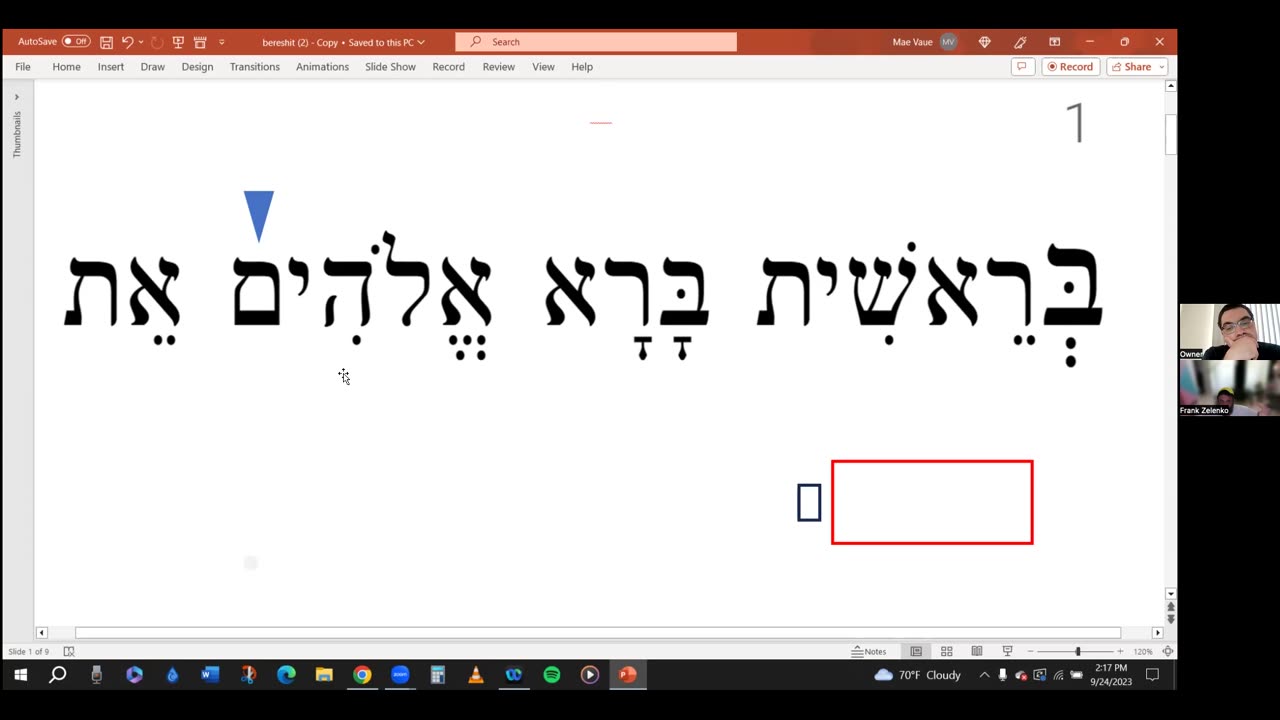Click the accessibility checker status icon

pos(69,651)
